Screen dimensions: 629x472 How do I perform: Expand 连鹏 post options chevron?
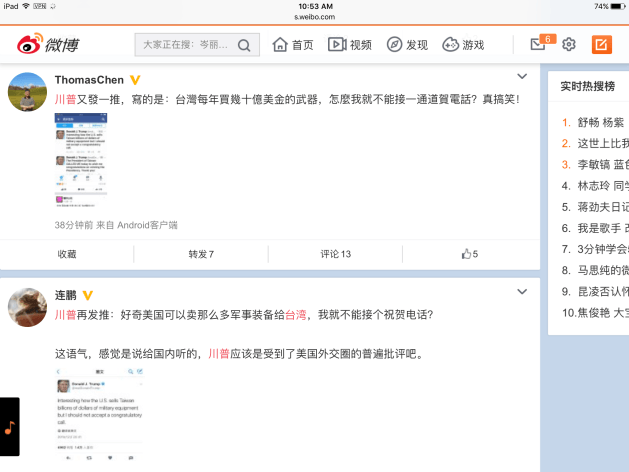tap(521, 292)
